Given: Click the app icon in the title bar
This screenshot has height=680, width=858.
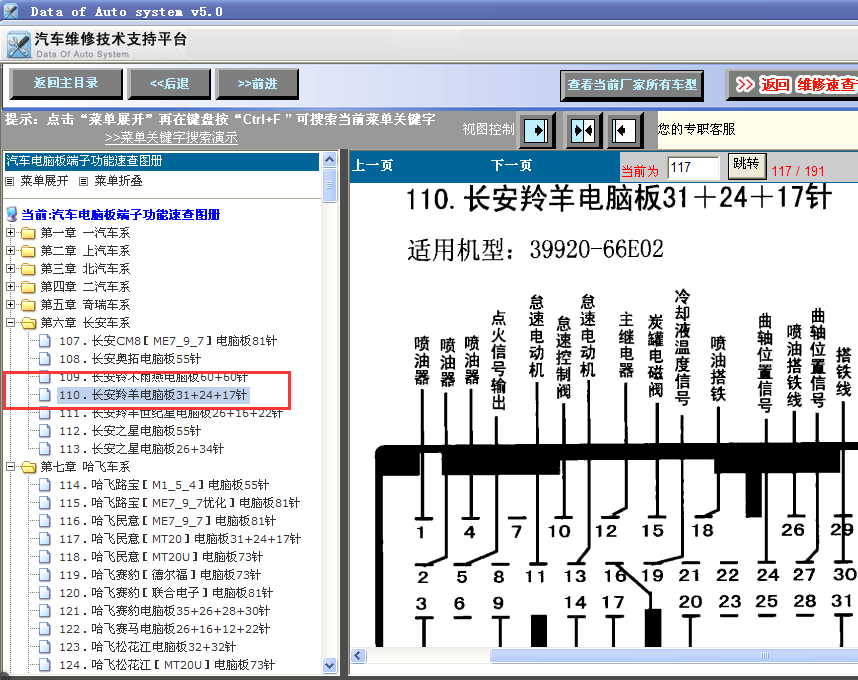Looking at the screenshot, I should [x=10, y=11].
